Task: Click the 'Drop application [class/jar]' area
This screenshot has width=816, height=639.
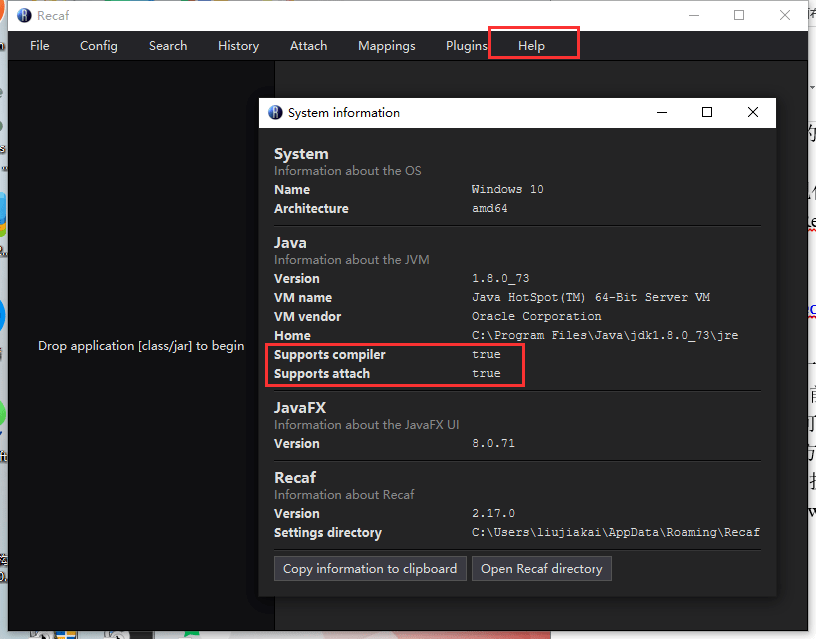Action: tap(141, 346)
